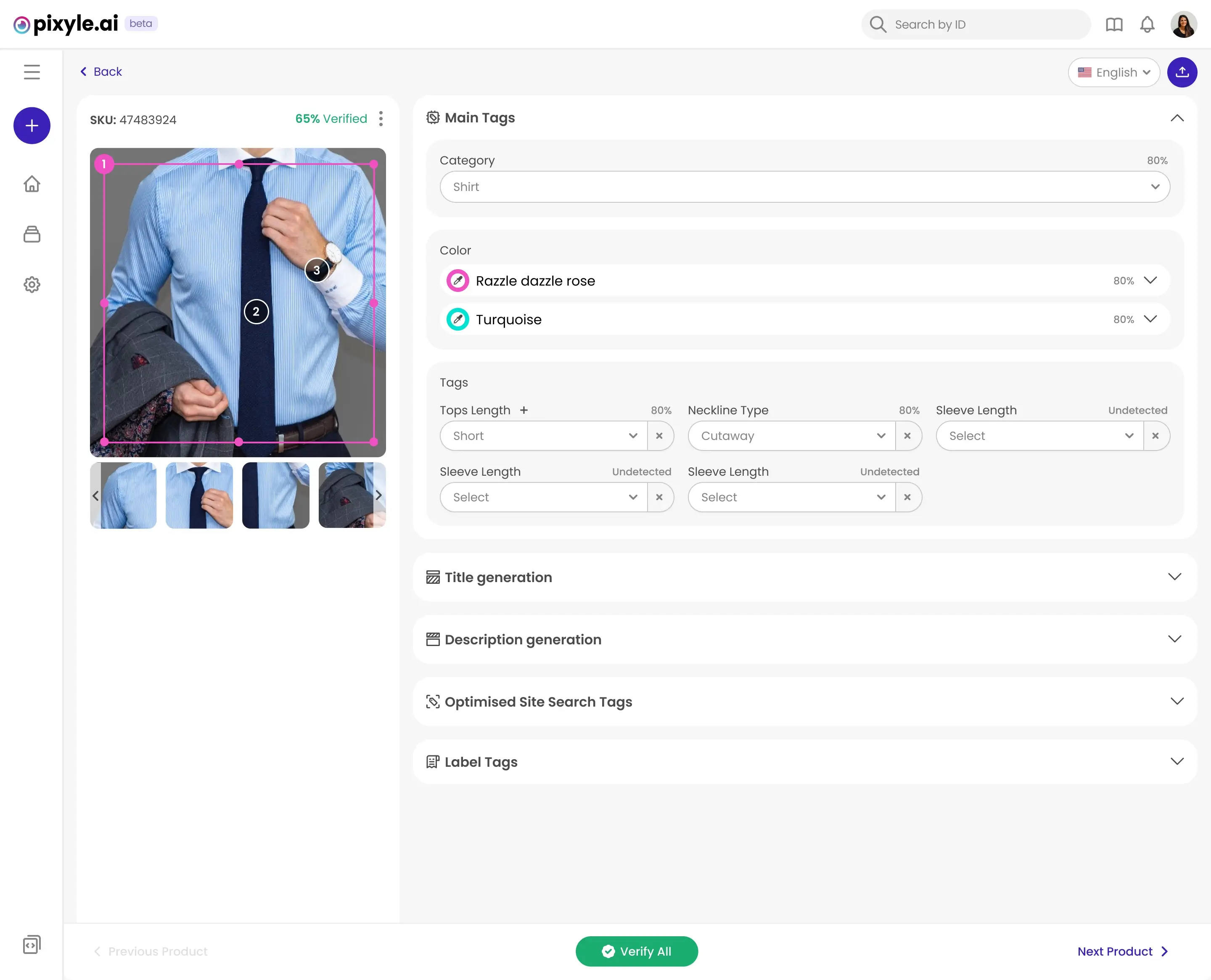Click the Verify All button
The width and height of the screenshot is (1211, 980).
click(637, 951)
